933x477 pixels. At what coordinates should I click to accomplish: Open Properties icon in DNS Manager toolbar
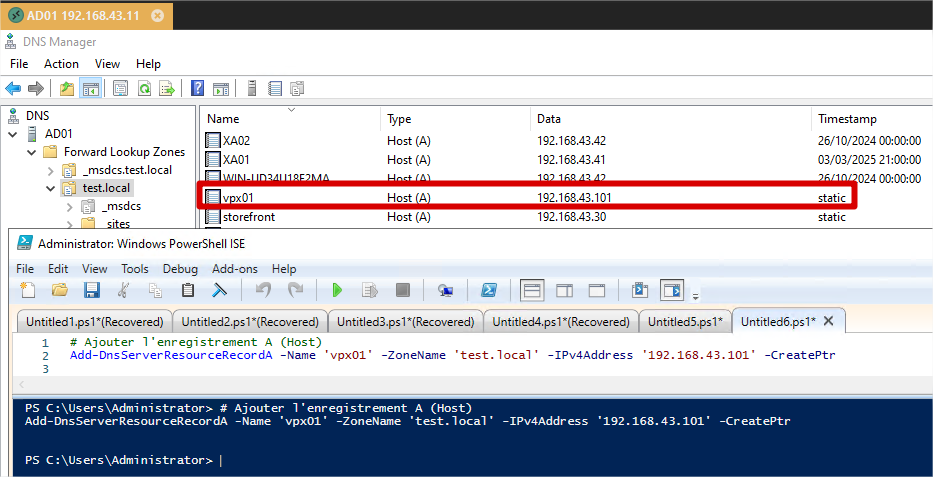point(120,89)
